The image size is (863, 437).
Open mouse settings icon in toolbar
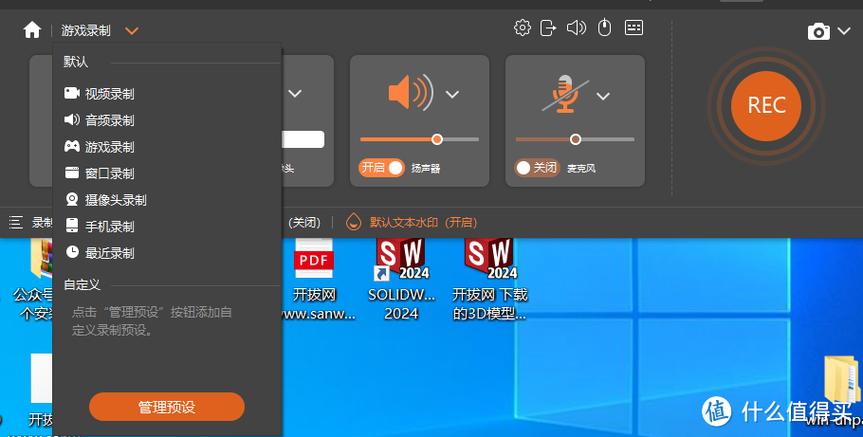click(x=604, y=28)
